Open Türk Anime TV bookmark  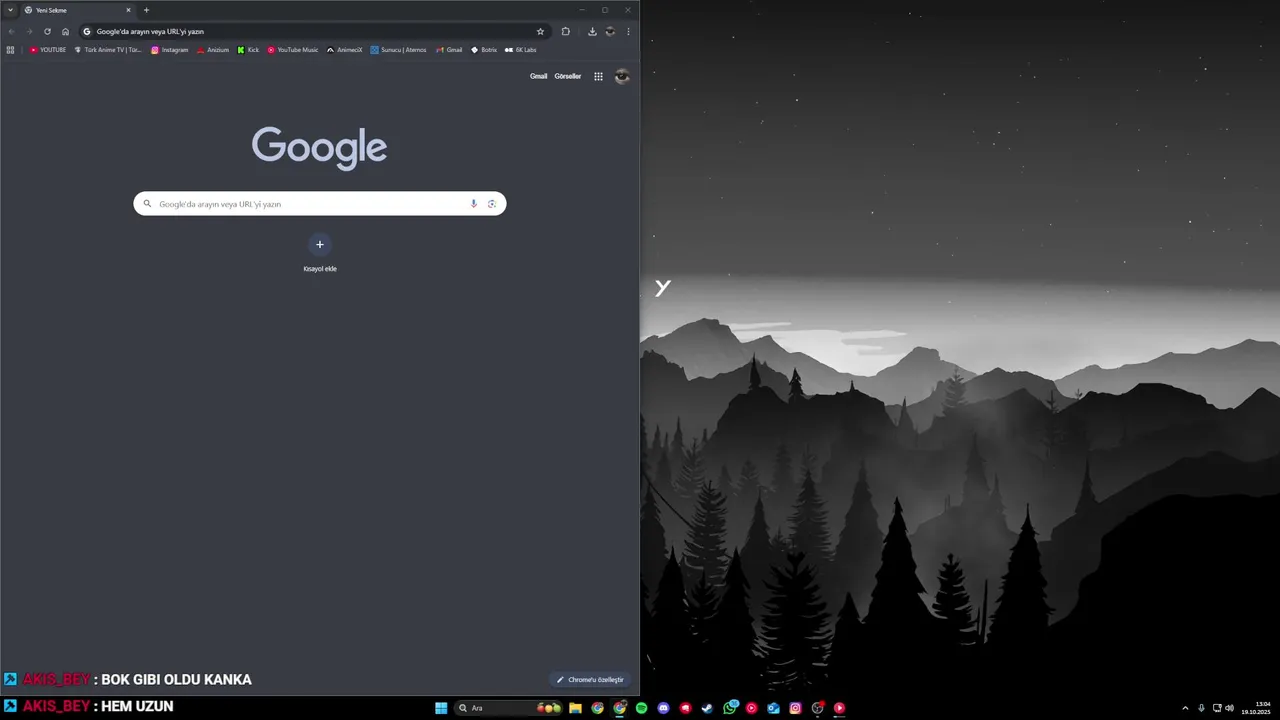[108, 50]
